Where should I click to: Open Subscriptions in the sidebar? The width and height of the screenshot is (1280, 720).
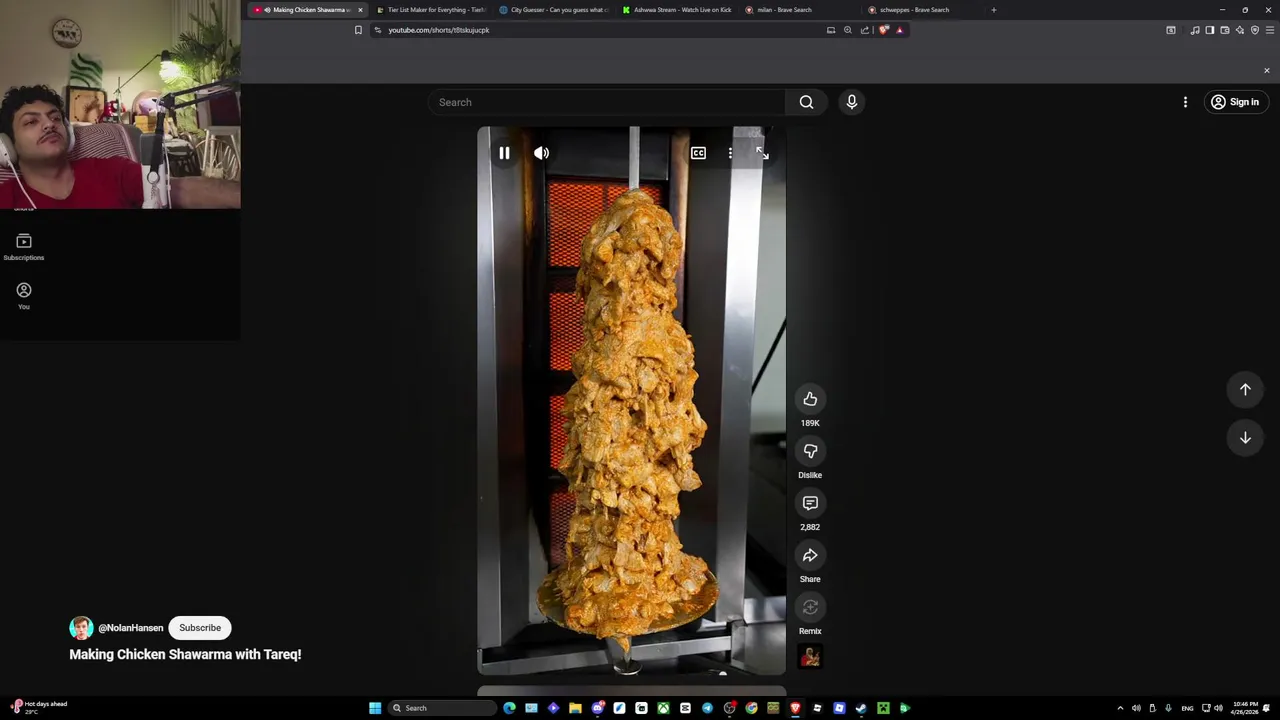click(x=24, y=247)
